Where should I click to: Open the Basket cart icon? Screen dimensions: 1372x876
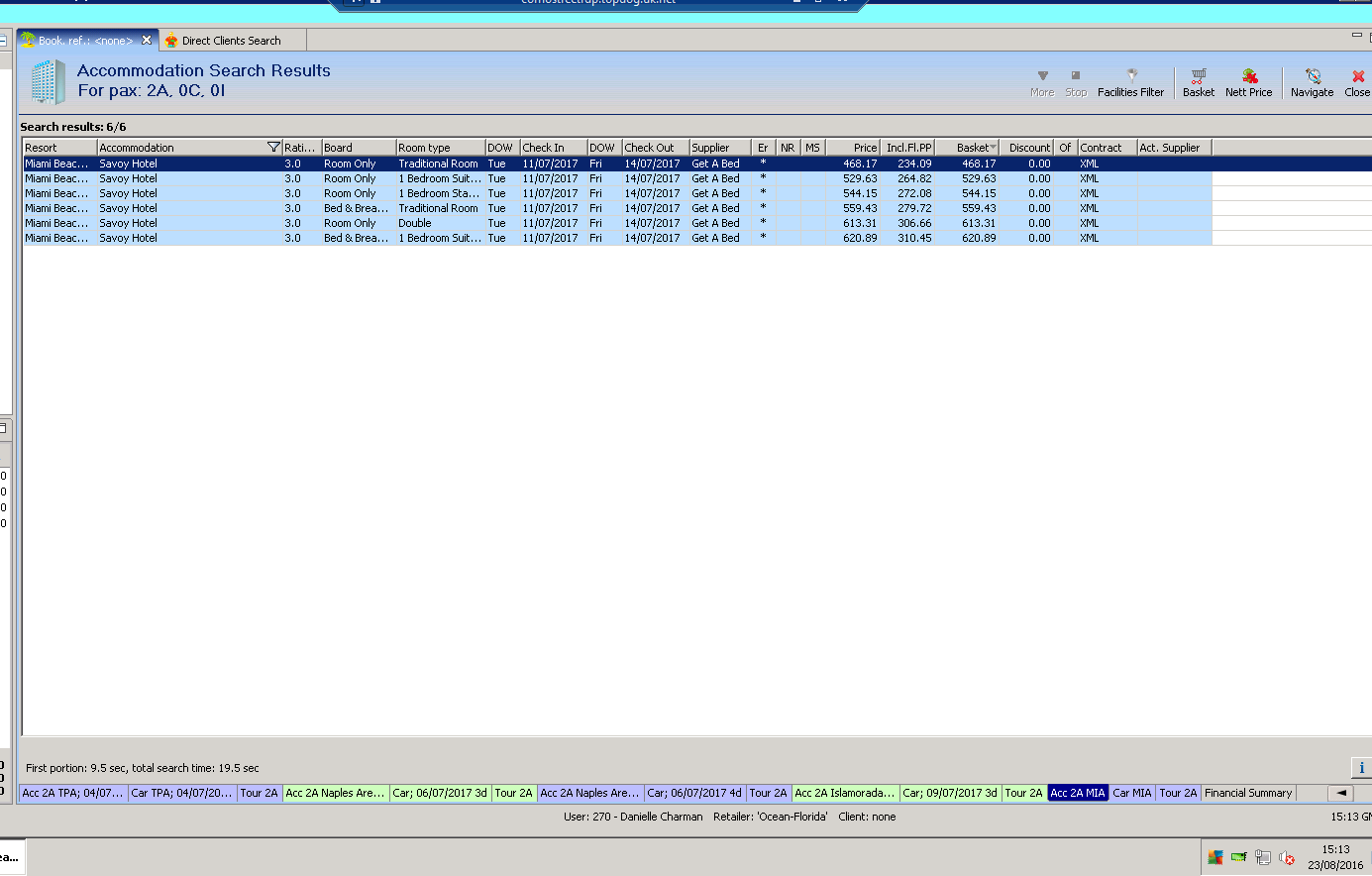point(1198,77)
